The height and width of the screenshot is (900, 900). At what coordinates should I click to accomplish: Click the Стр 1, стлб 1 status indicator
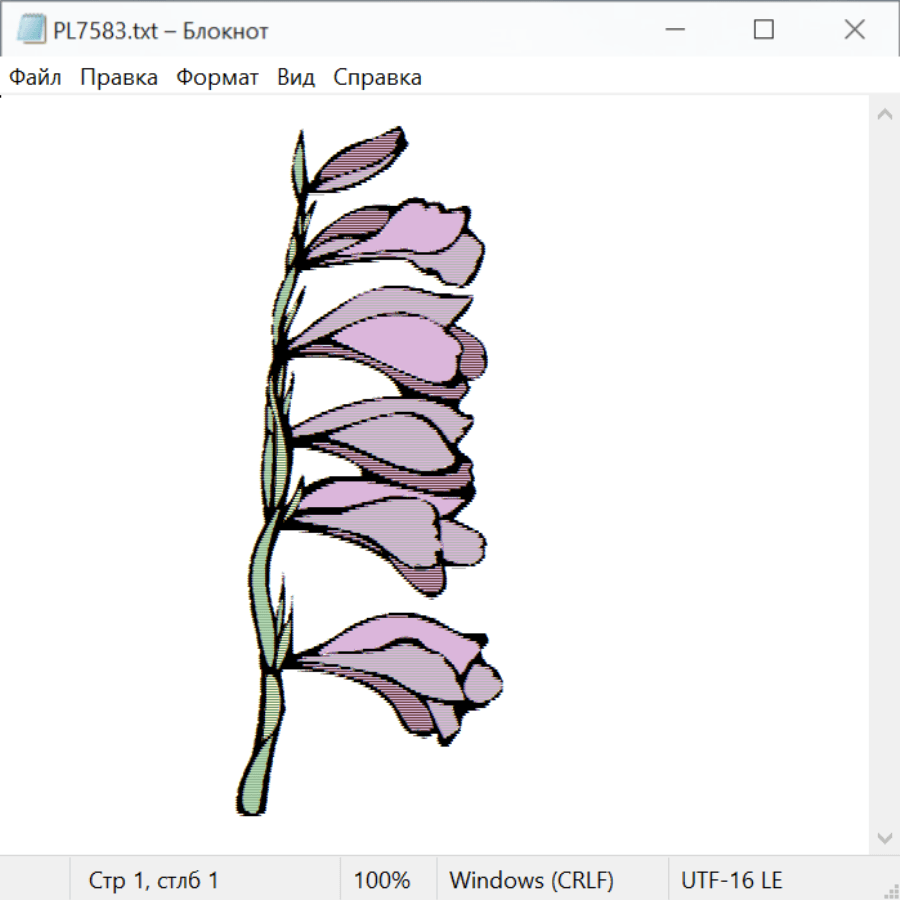pyautogui.click(x=154, y=880)
